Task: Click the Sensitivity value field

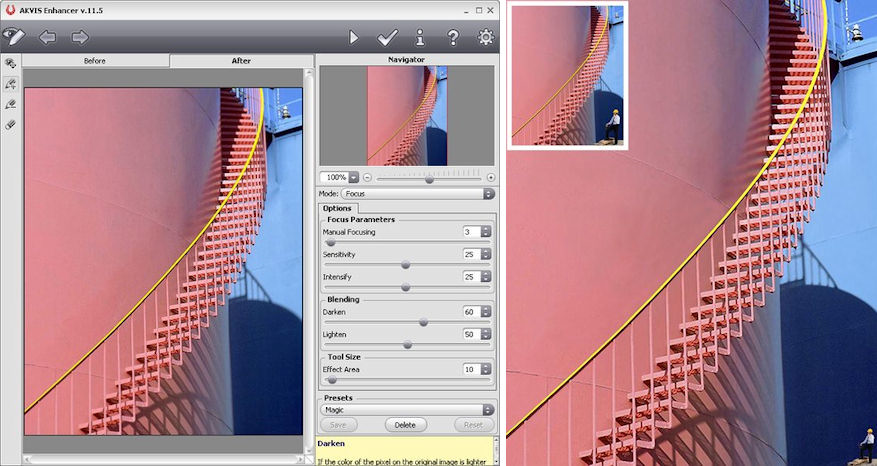Action: click(x=471, y=255)
